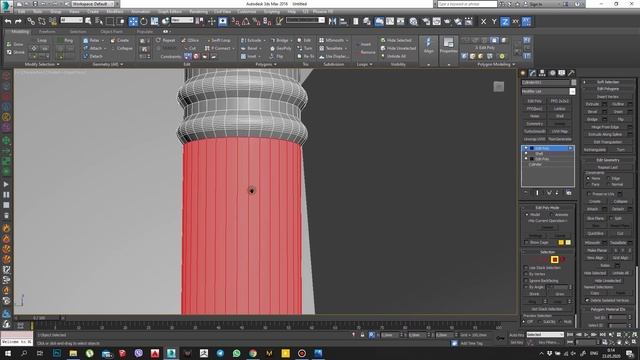Click the object color swatch beside name field
The height and width of the screenshot is (360, 640).
pos(573,82)
